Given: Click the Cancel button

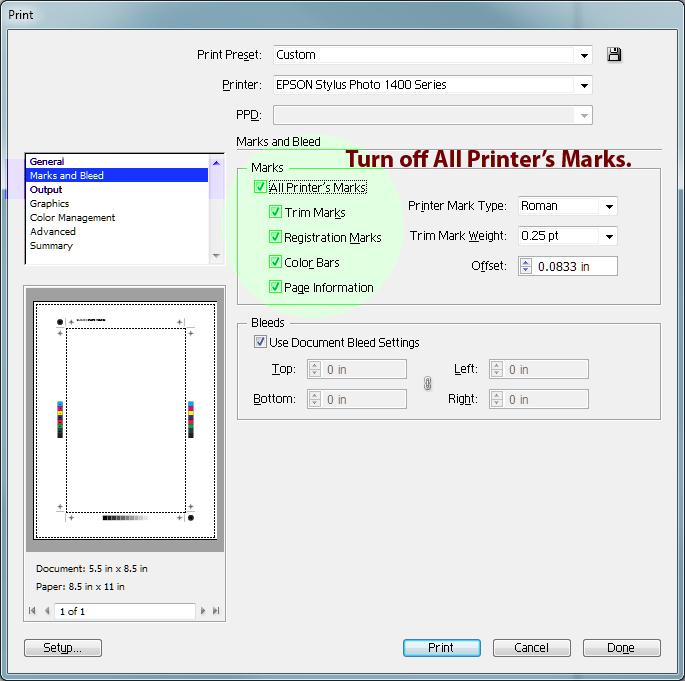Looking at the screenshot, I should point(532,648).
